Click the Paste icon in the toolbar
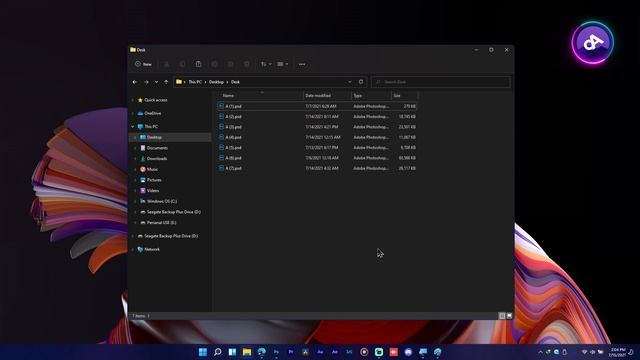This screenshot has width=640, height=360. [198, 64]
